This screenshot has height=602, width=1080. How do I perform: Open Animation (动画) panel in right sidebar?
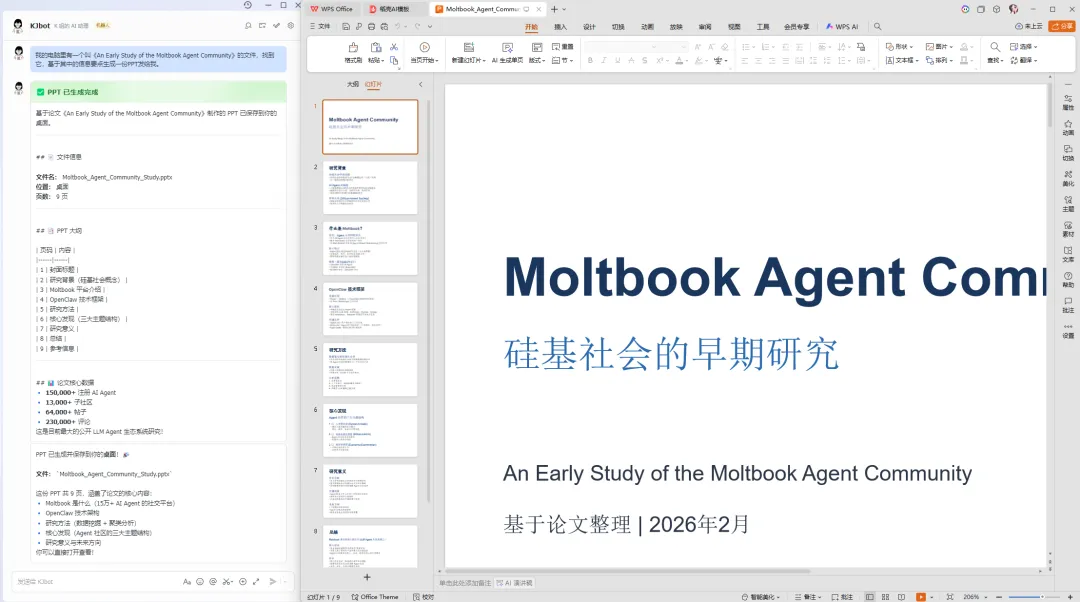pyautogui.click(x=1068, y=127)
